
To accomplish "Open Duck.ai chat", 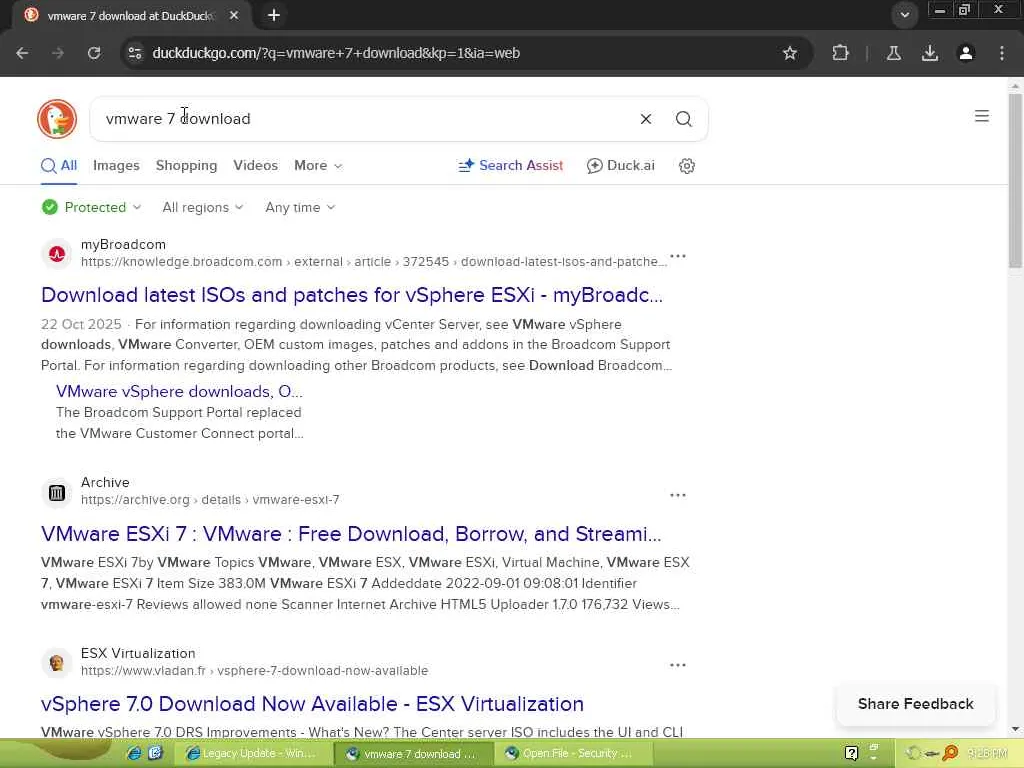I will pos(620,166).
